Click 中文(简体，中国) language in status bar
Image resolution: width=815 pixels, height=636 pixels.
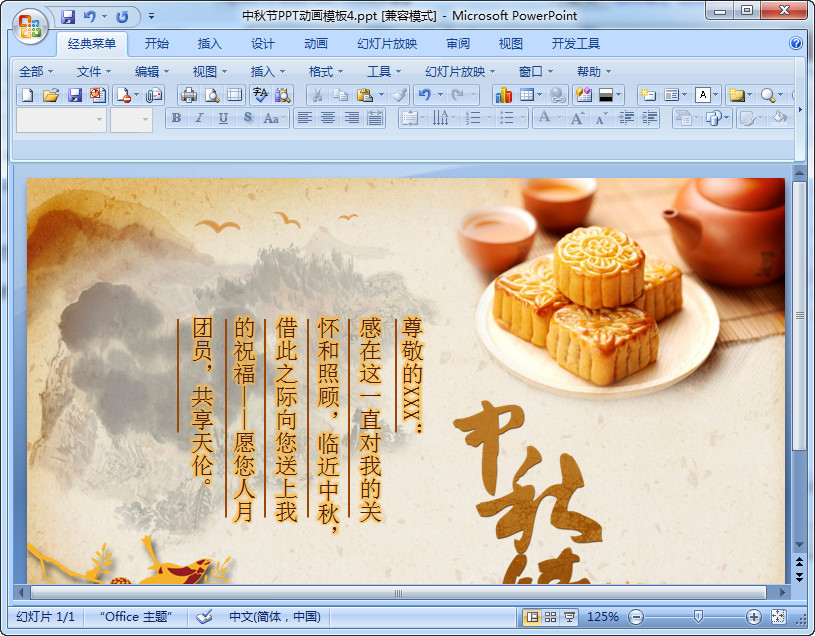click(x=275, y=617)
